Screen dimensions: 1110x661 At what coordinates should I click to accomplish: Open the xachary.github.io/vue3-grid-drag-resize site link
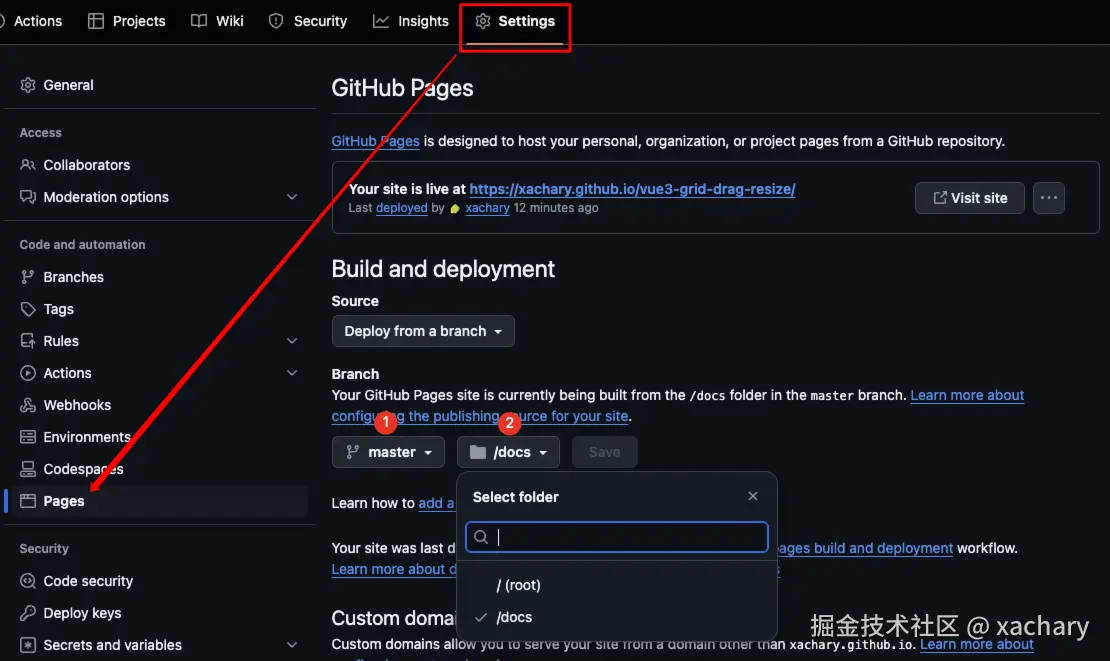coord(632,189)
